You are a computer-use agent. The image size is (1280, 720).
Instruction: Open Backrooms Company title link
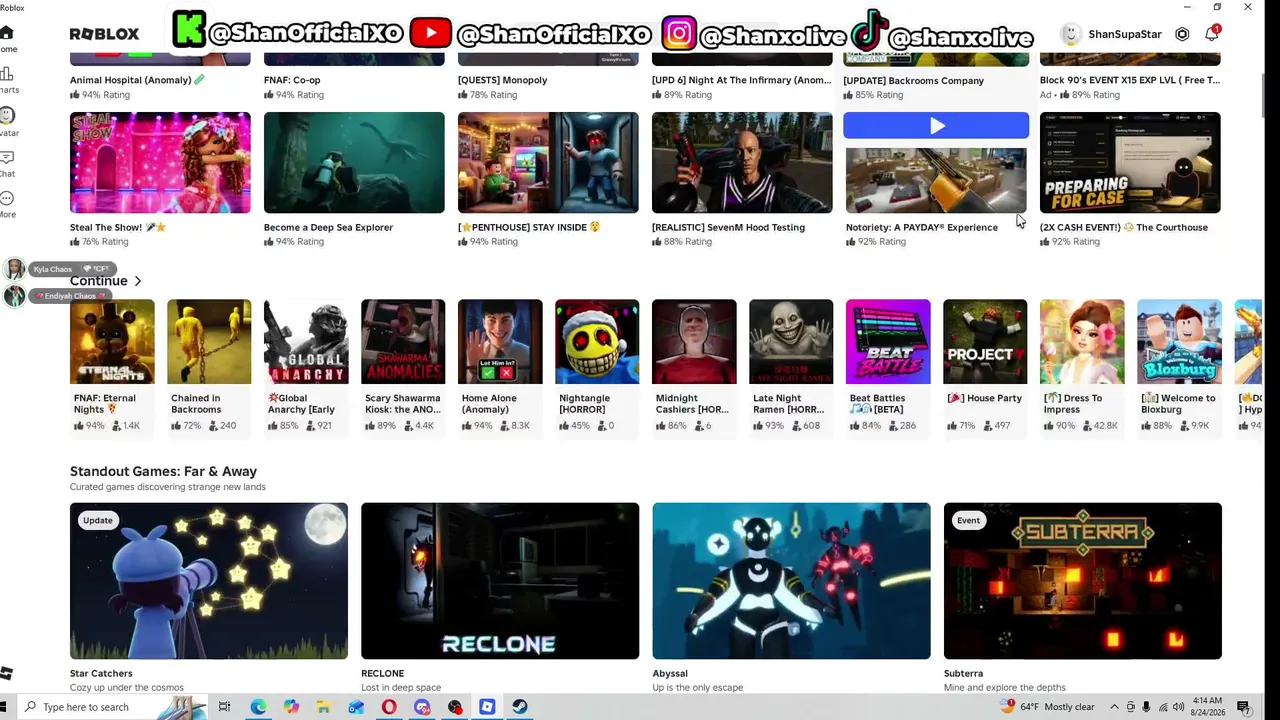914,80
